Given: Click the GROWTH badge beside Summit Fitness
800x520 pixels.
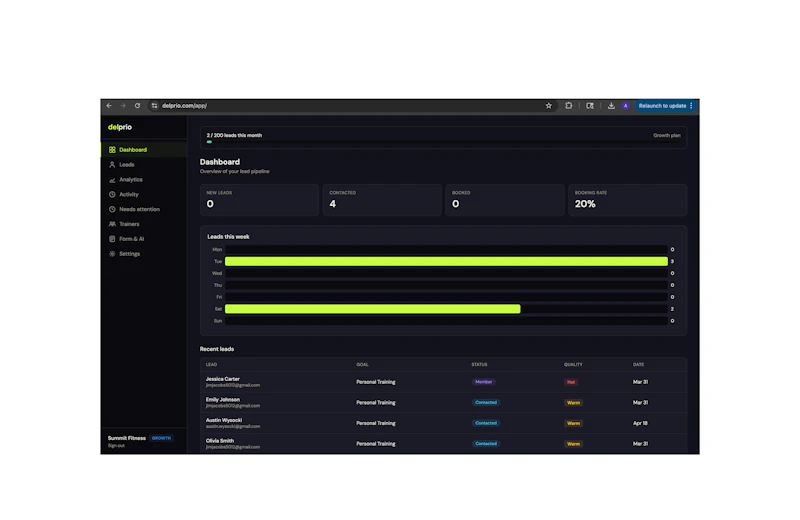Looking at the screenshot, I should pyautogui.click(x=161, y=438).
